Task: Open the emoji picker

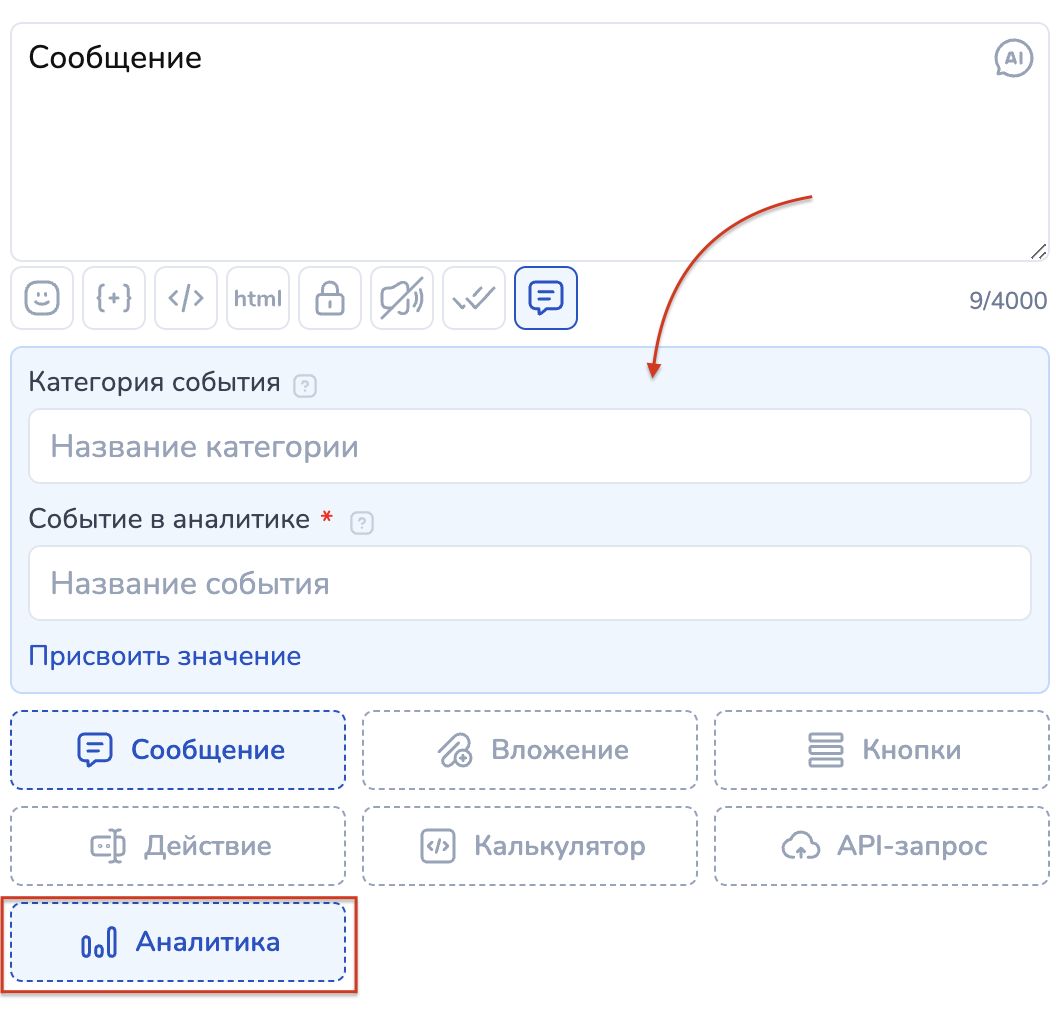Action: point(42,298)
